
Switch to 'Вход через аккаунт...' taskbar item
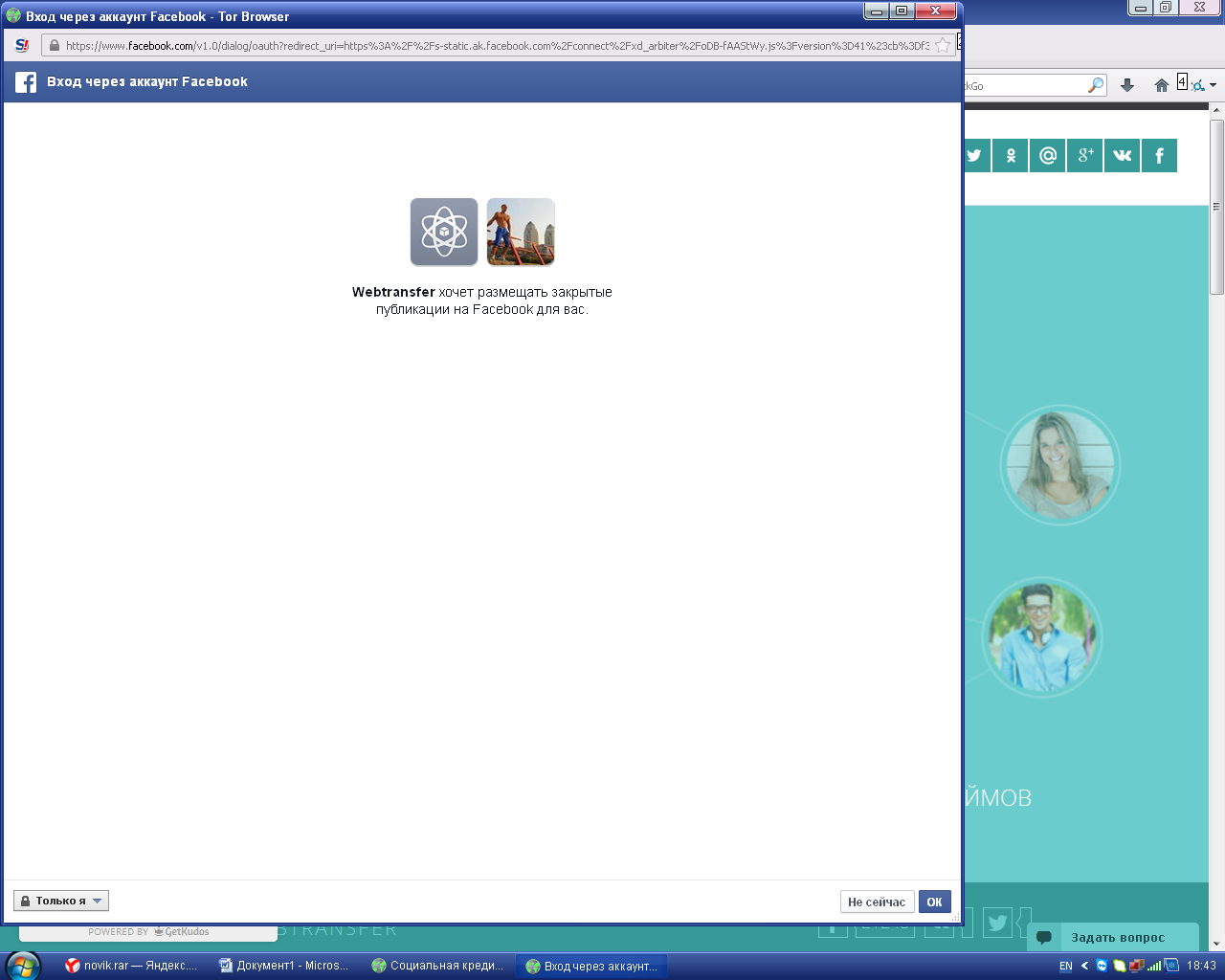pyautogui.click(x=591, y=966)
